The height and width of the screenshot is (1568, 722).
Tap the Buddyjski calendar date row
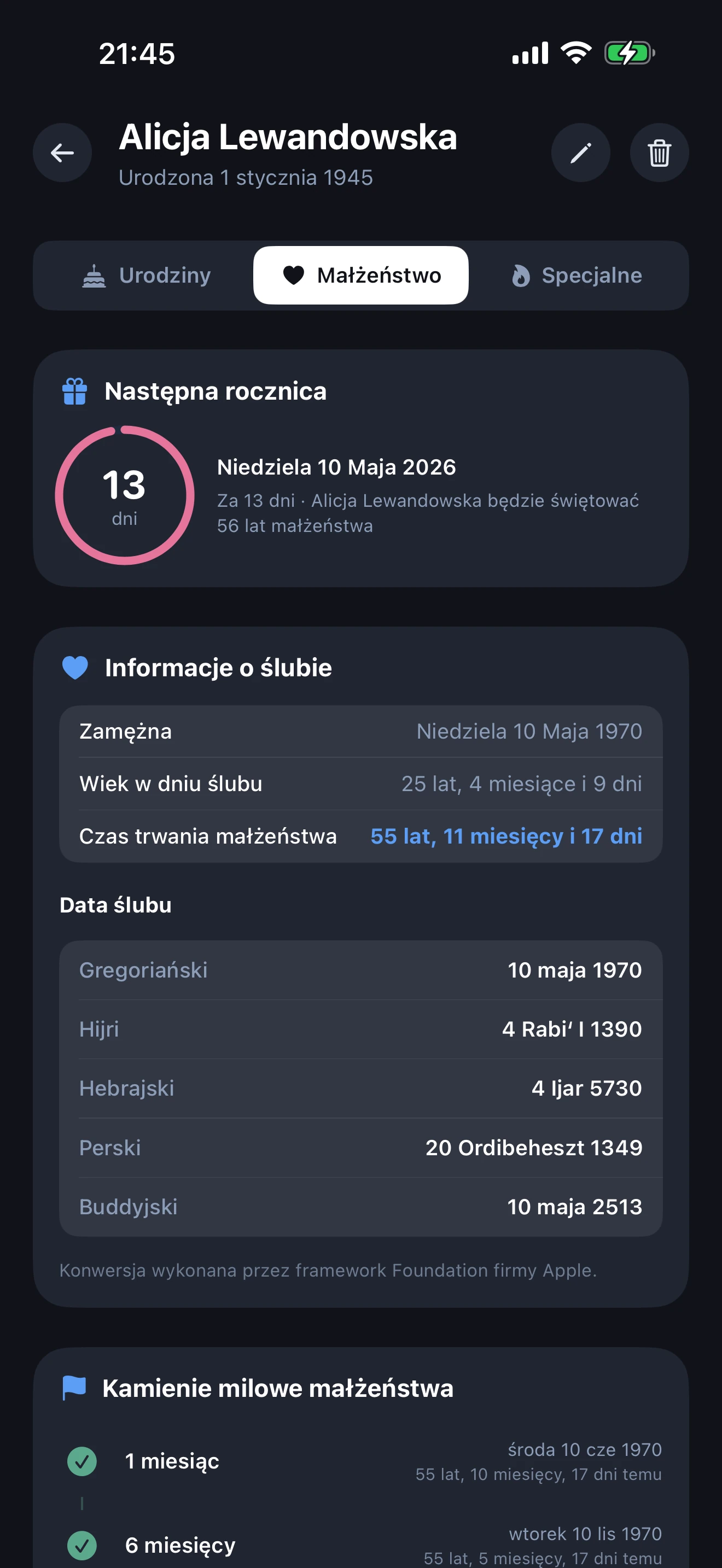pyautogui.click(x=360, y=1207)
